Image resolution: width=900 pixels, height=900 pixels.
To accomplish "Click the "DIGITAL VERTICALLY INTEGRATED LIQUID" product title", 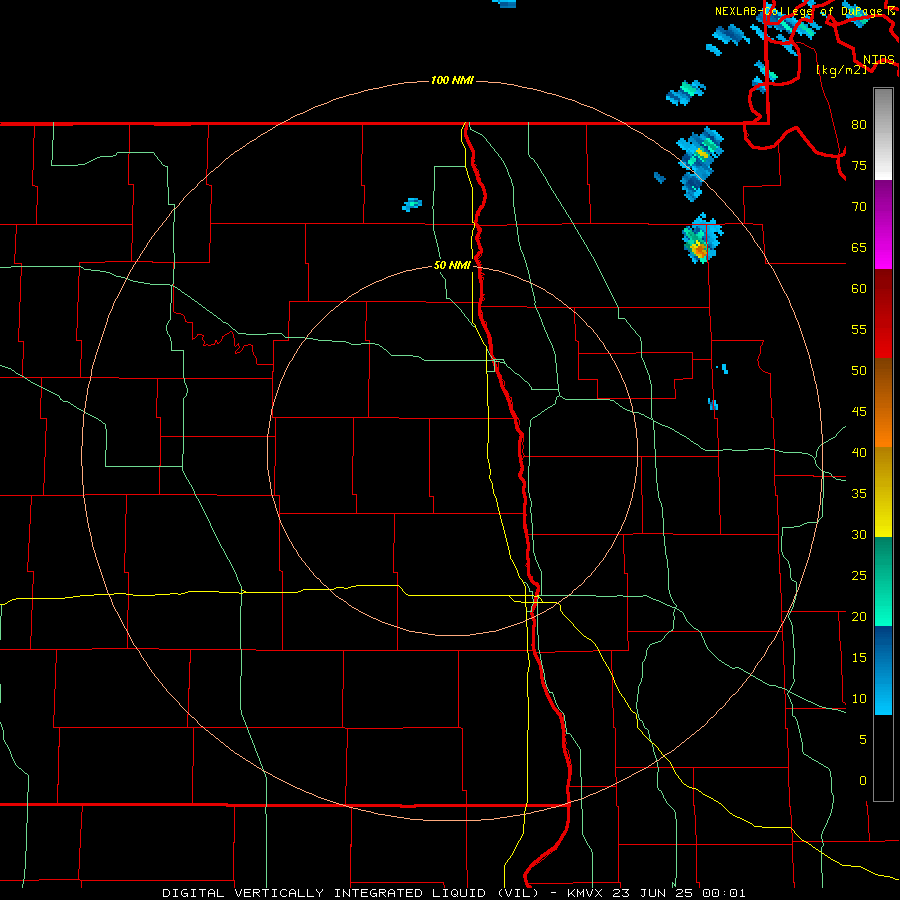I will pos(324,893).
